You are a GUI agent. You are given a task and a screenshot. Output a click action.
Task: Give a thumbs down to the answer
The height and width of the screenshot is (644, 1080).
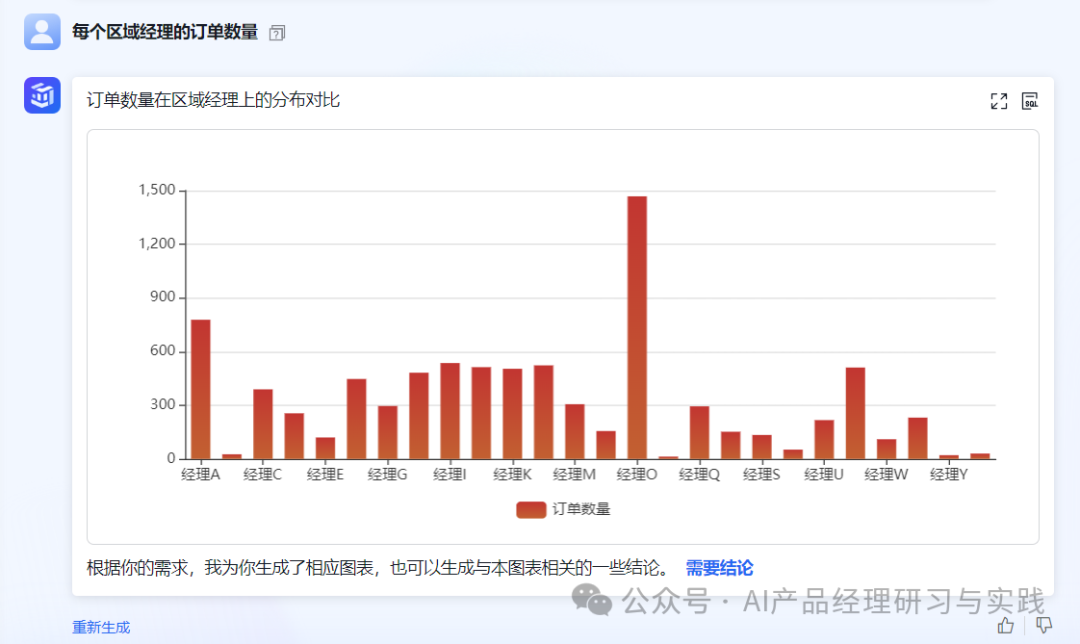click(x=1043, y=625)
